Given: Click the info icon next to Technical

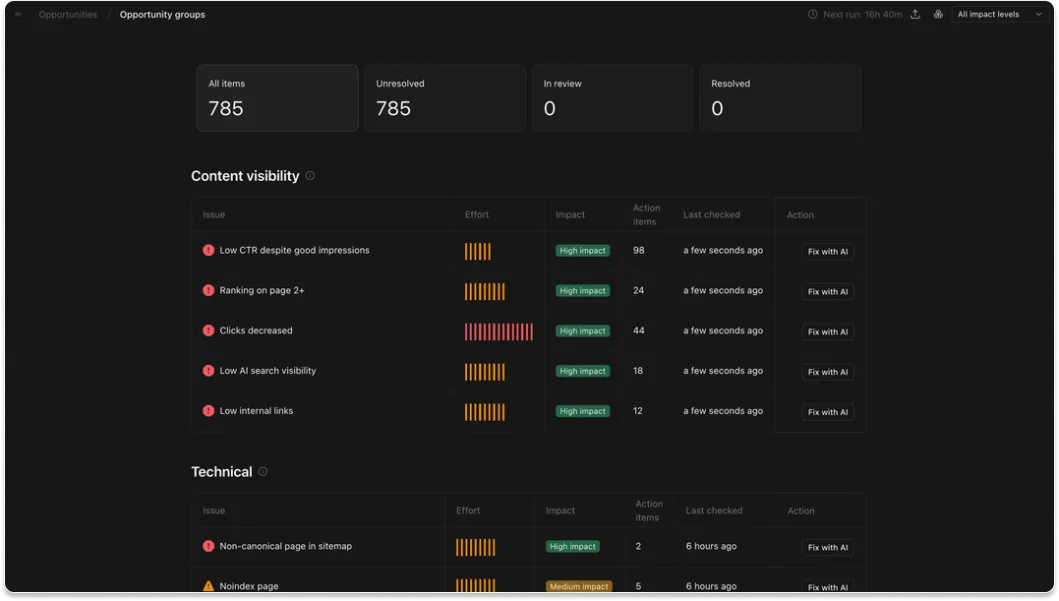Looking at the screenshot, I should pyautogui.click(x=263, y=471).
